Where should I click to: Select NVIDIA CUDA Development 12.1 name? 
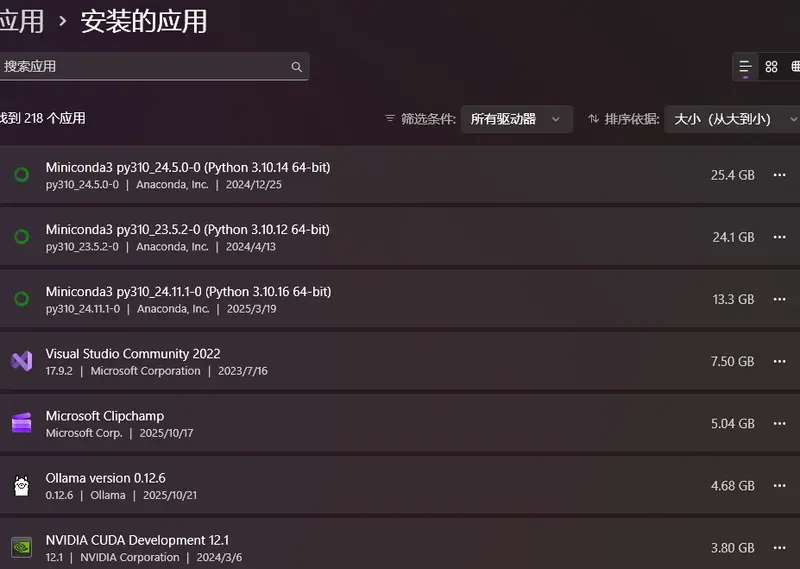click(x=137, y=540)
